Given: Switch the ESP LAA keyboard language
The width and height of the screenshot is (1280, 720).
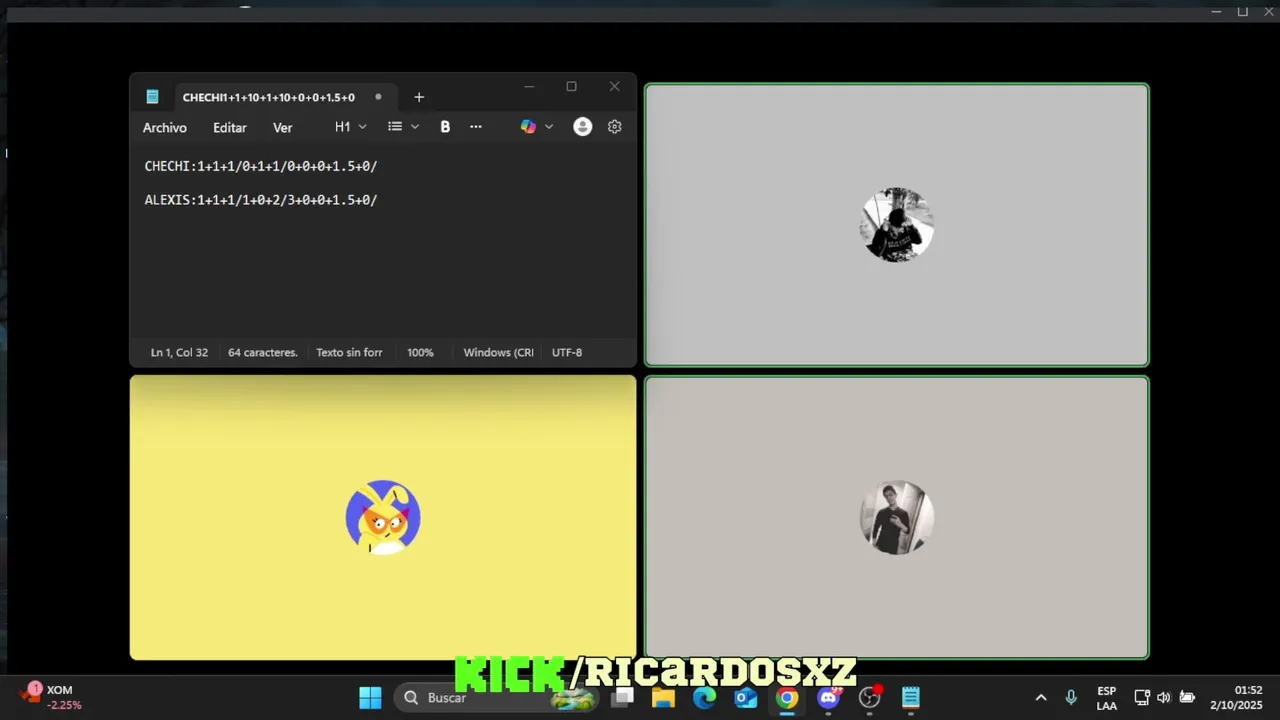Looking at the screenshot, I should coord(1107,698).
